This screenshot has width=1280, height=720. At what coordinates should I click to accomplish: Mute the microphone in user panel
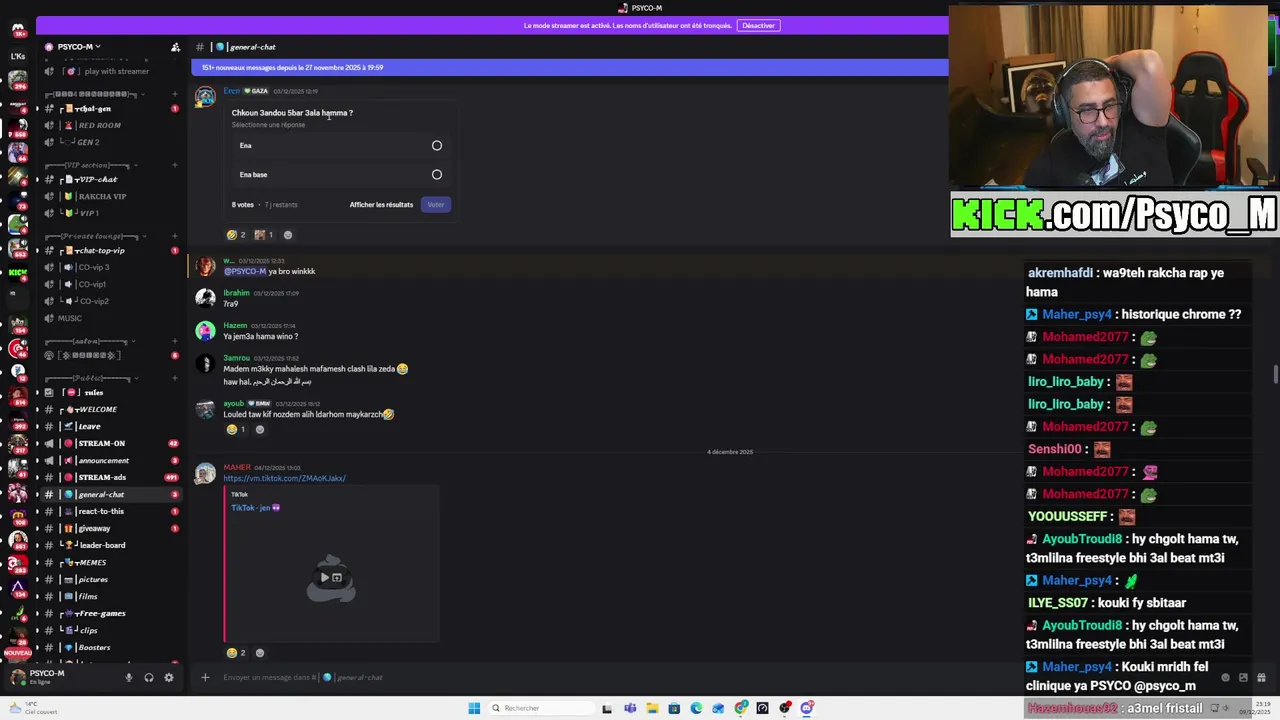128,678
